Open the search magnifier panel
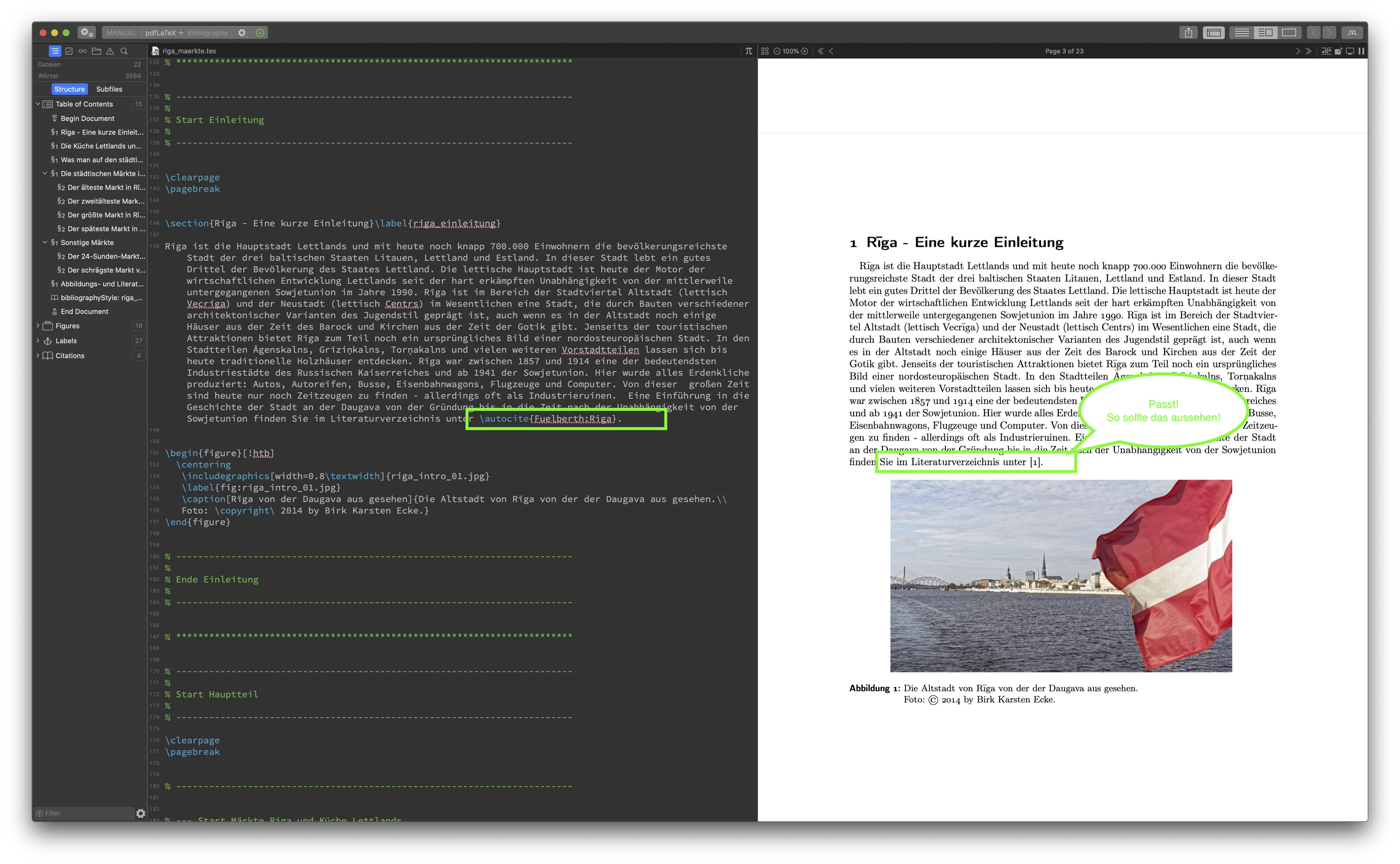Viewport: 1400px width, 864px height. [124, 51]
